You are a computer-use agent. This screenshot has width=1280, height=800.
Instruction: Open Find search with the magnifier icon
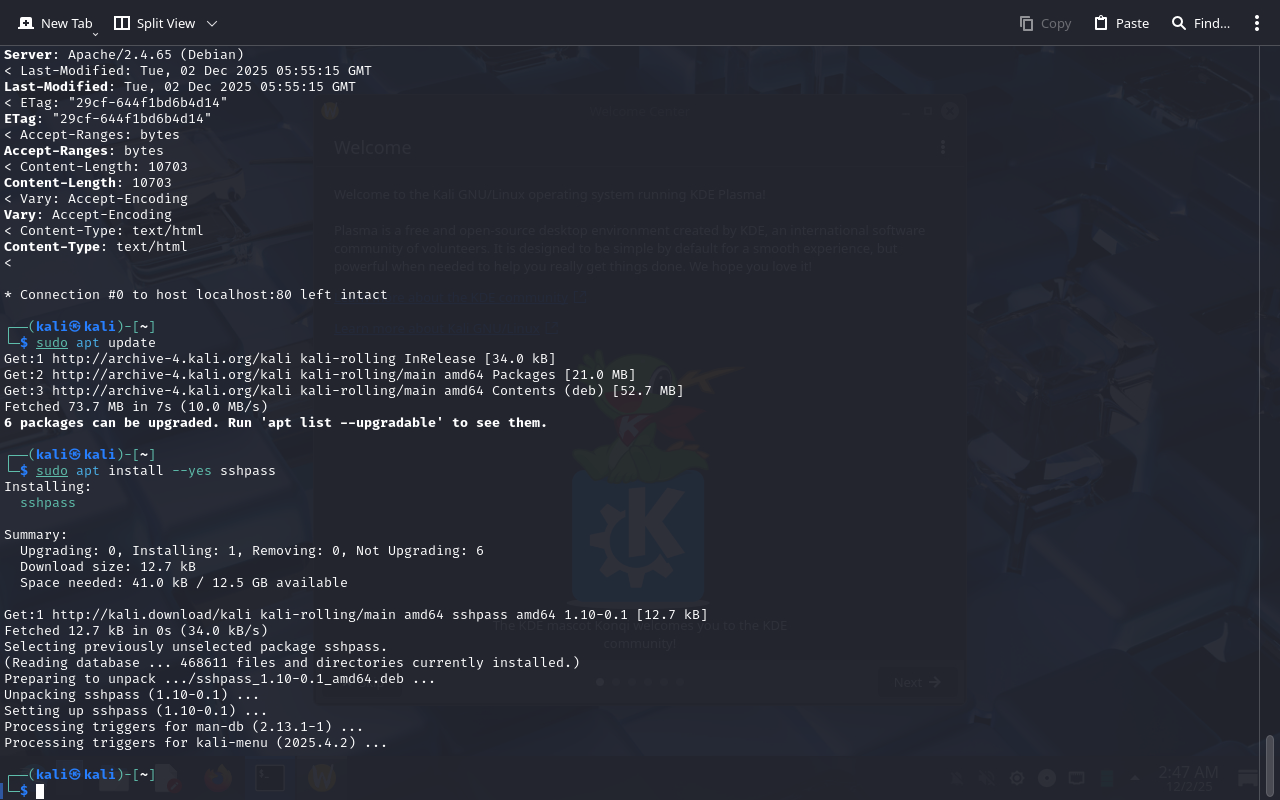[x=1179, y=23]
